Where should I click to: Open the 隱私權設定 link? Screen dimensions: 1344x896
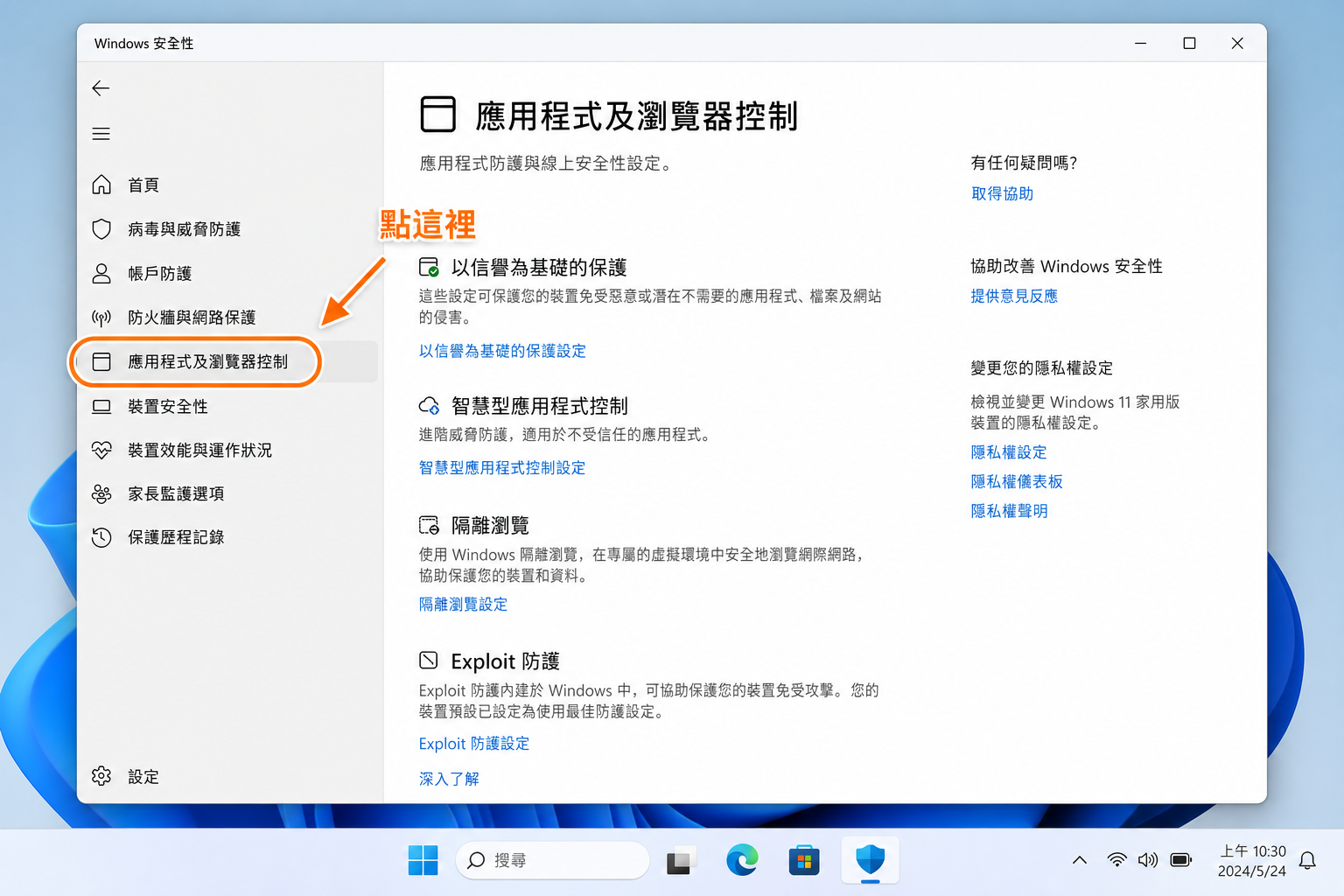point(1009,452)
